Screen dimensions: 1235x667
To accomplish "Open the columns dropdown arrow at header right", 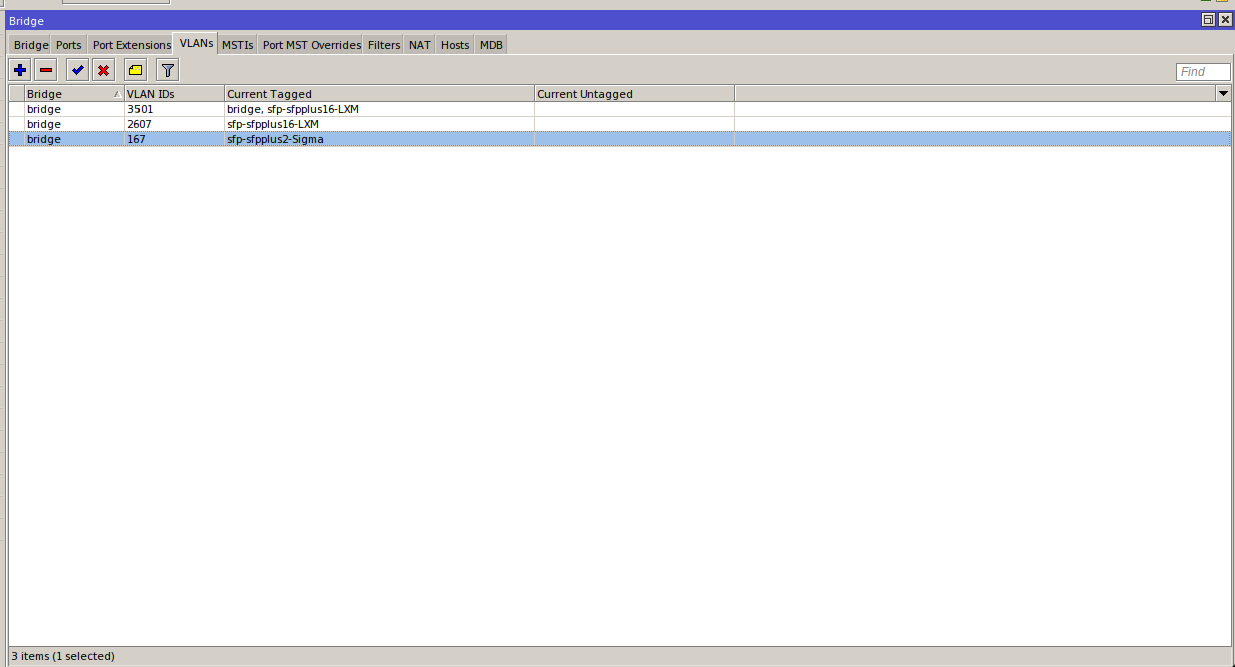I will [x=1223, y=94].
